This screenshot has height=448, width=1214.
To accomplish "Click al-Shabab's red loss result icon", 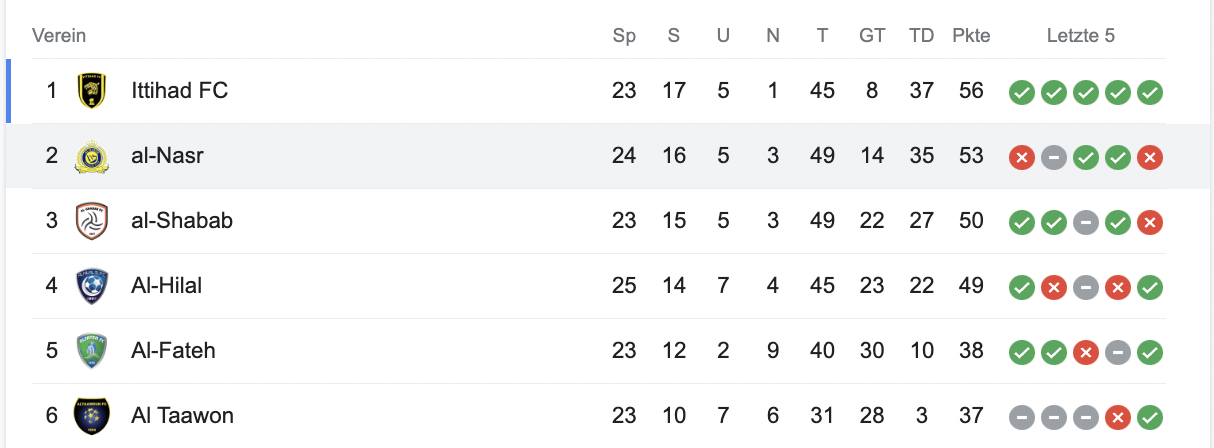I will 1150,222.
